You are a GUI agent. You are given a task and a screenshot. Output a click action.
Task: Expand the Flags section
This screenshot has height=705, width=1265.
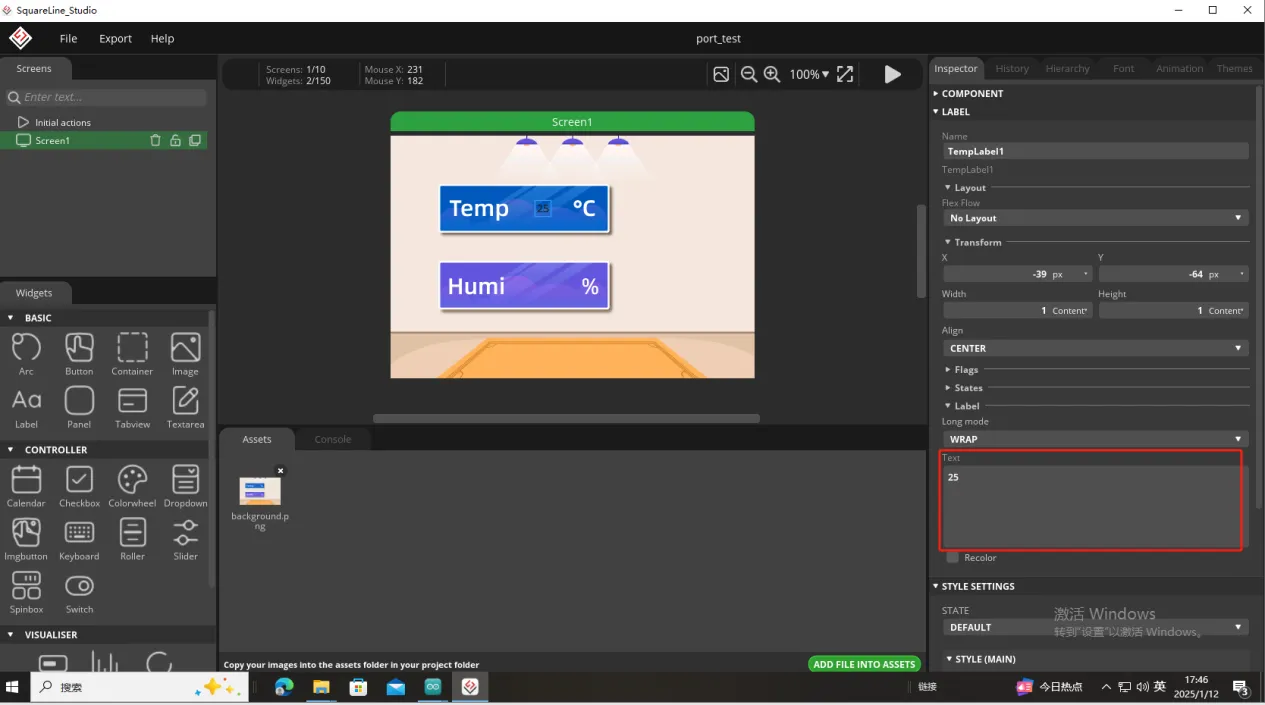[x=966, y=370]
